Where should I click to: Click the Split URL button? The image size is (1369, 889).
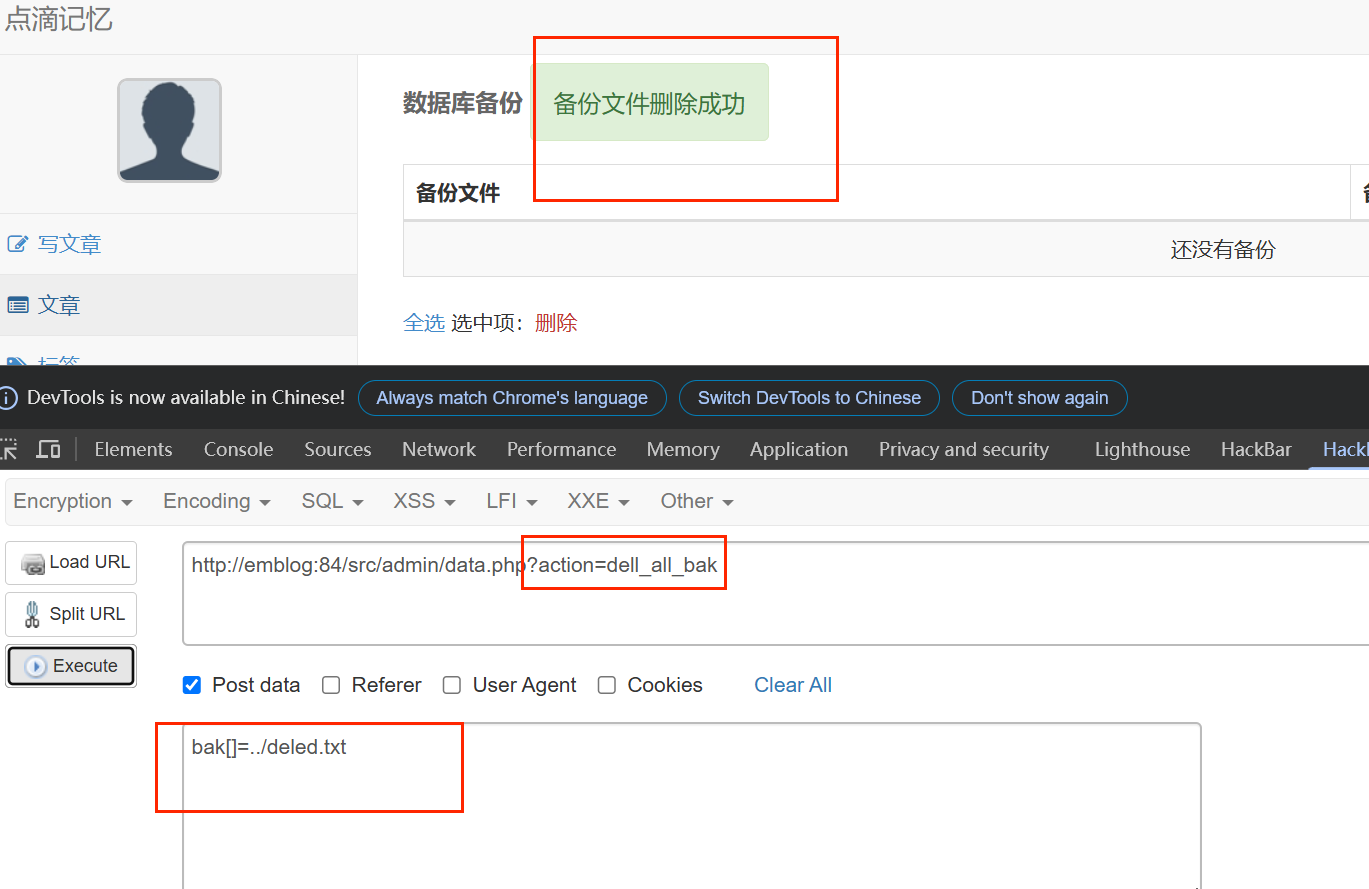[x=72, y=614]
